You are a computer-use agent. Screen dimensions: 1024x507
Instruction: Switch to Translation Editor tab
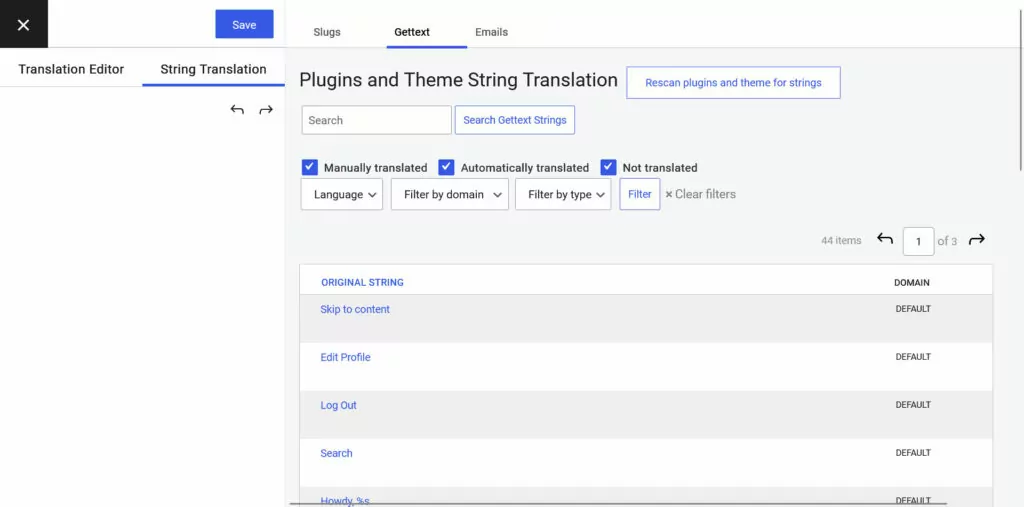click(x=71, y=69)
